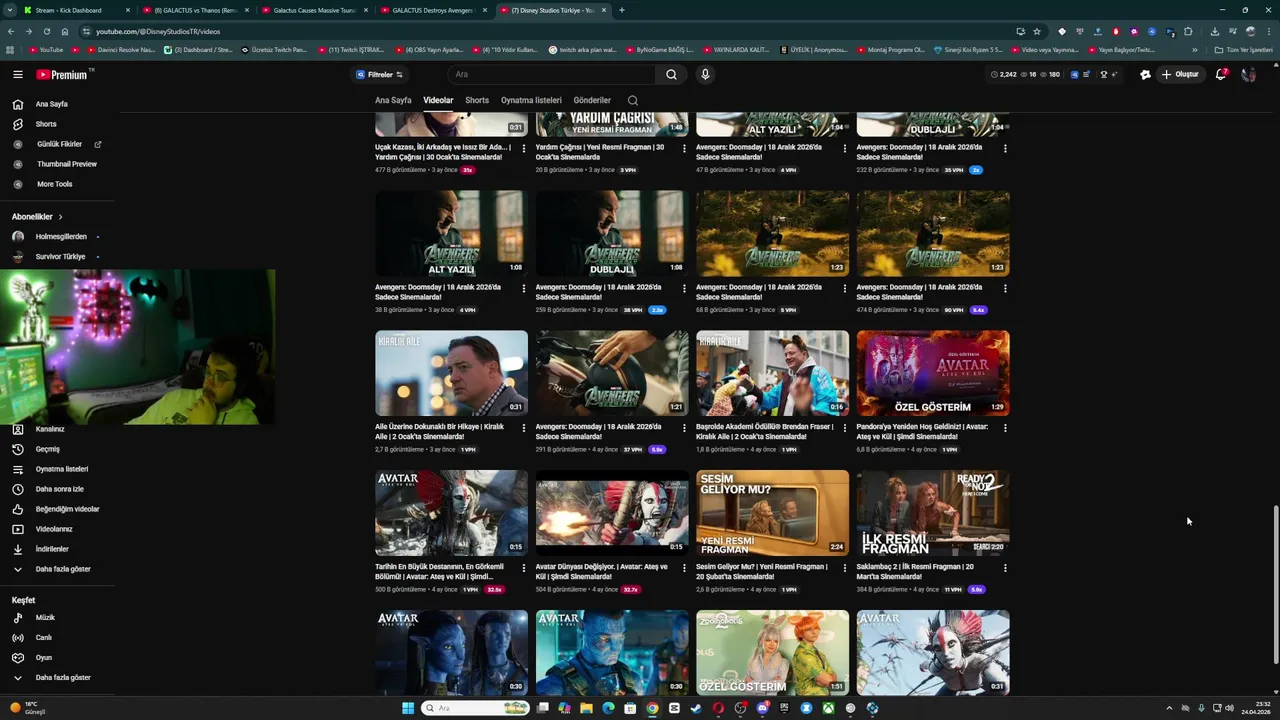The image size is (1280, 720).
Task: Start voice search with the microphone
Action: 705,74
